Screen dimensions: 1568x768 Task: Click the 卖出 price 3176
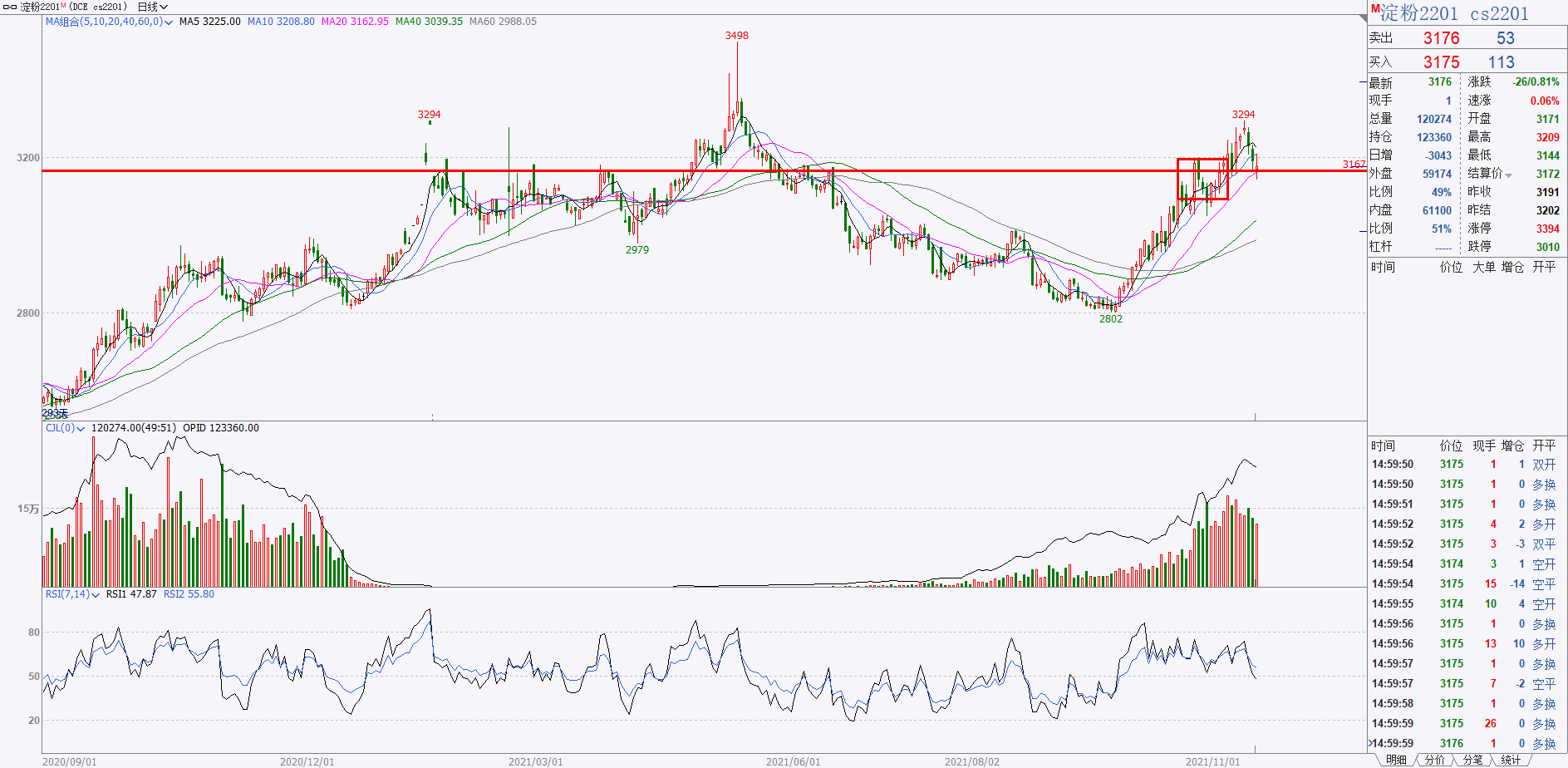point(1441,38)
